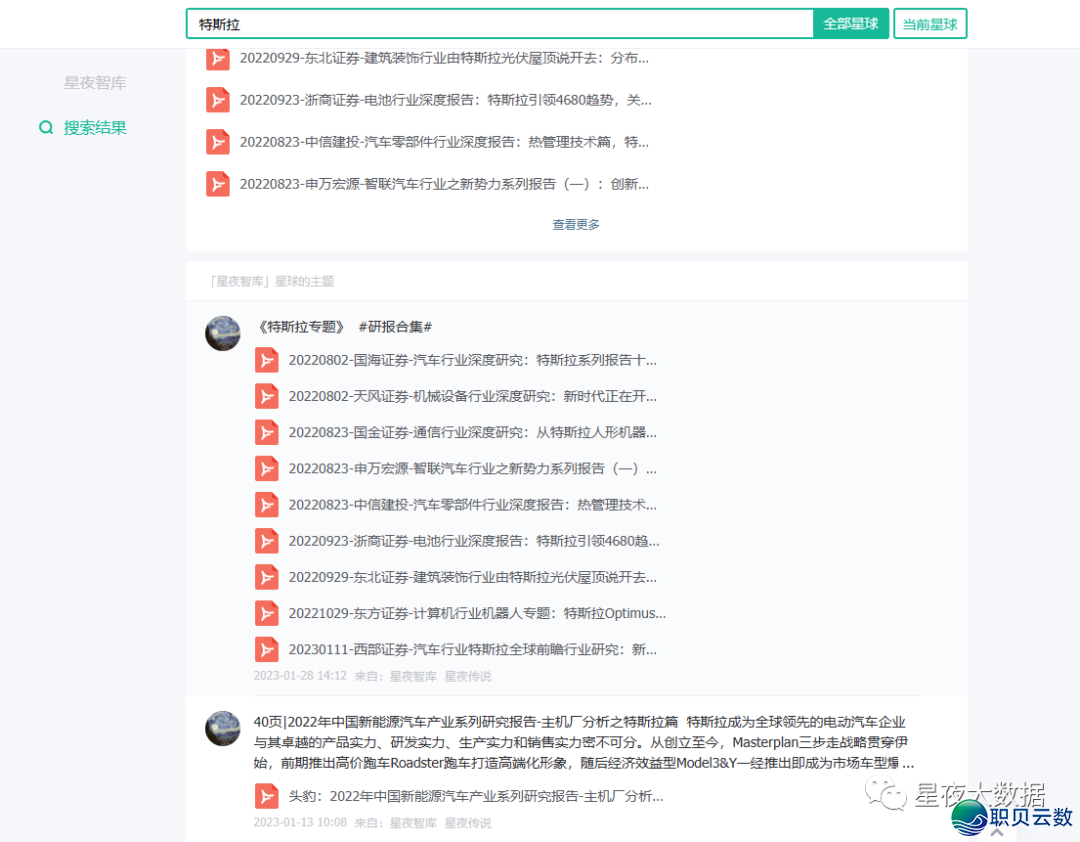Image resolution: width=1080 pixels, height=842 pixels.
Task: Click 星夜传说 beside the 2023-01-28 timestamp
Action: [468, 677]
